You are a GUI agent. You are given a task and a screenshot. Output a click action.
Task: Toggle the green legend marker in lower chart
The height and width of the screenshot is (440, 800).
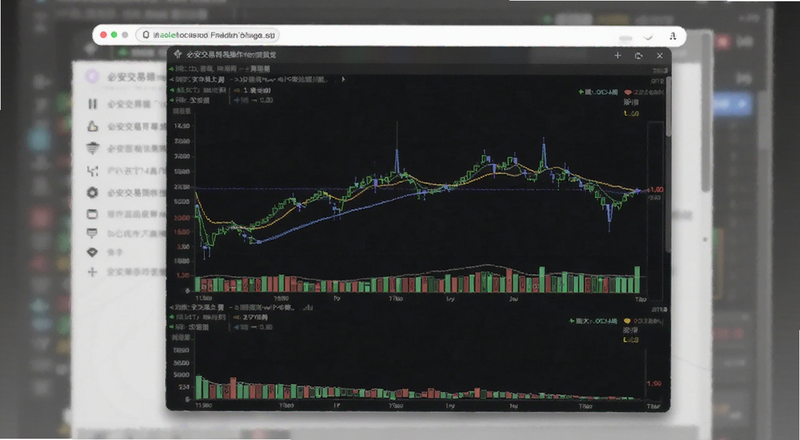click(572, 321)
